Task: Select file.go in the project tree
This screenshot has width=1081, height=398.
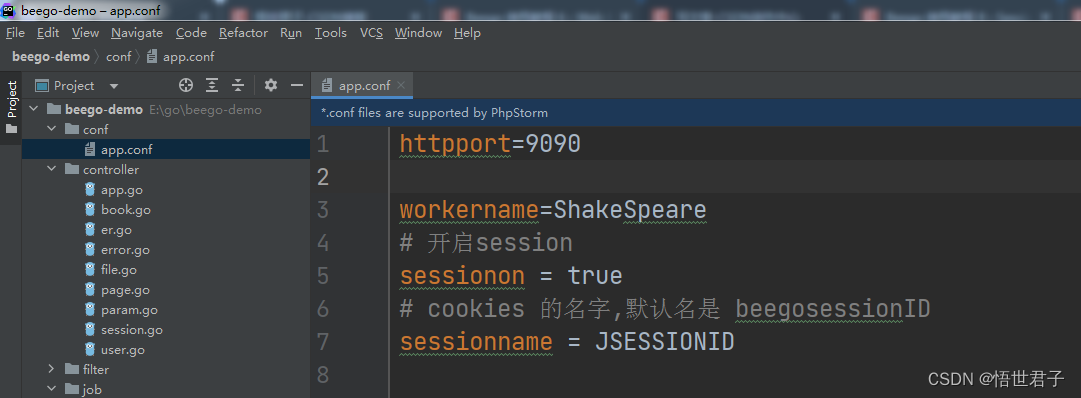Action: (166, 270)
